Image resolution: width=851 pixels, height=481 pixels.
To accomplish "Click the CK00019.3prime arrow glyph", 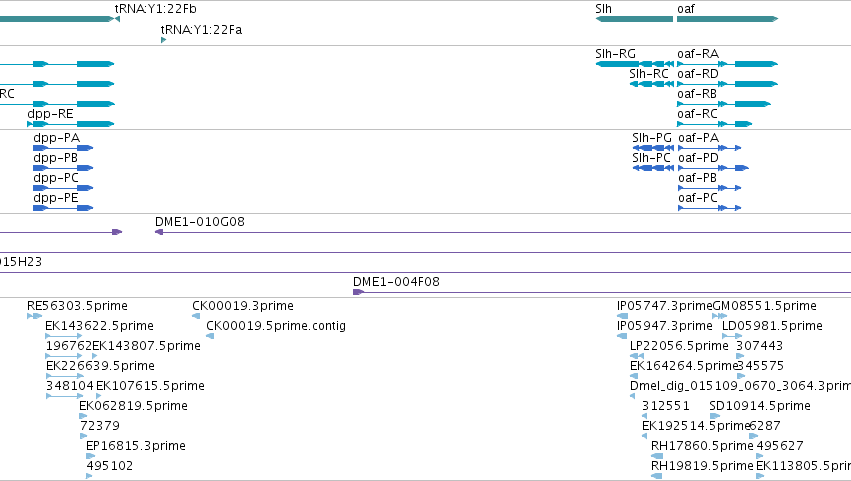I will (196, 317).
